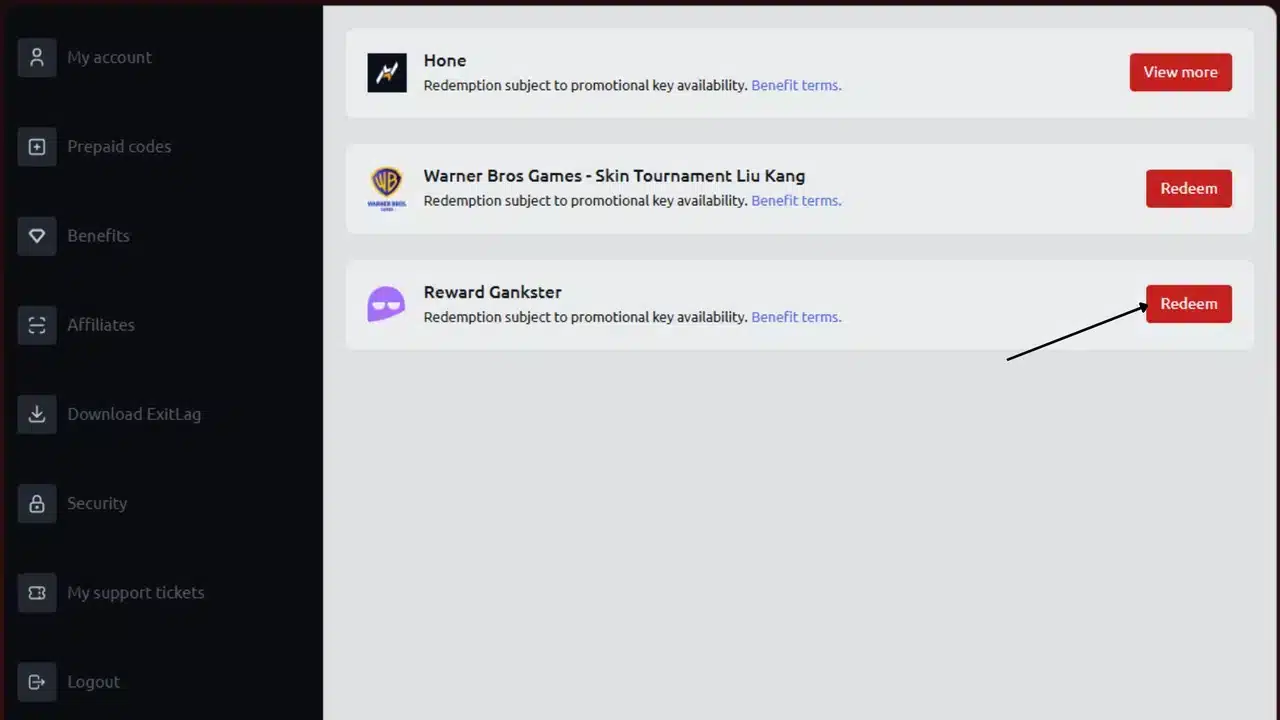1280x720 pixels.
Task: Click the Download ExitLag arrow icon
Action: 37,414
